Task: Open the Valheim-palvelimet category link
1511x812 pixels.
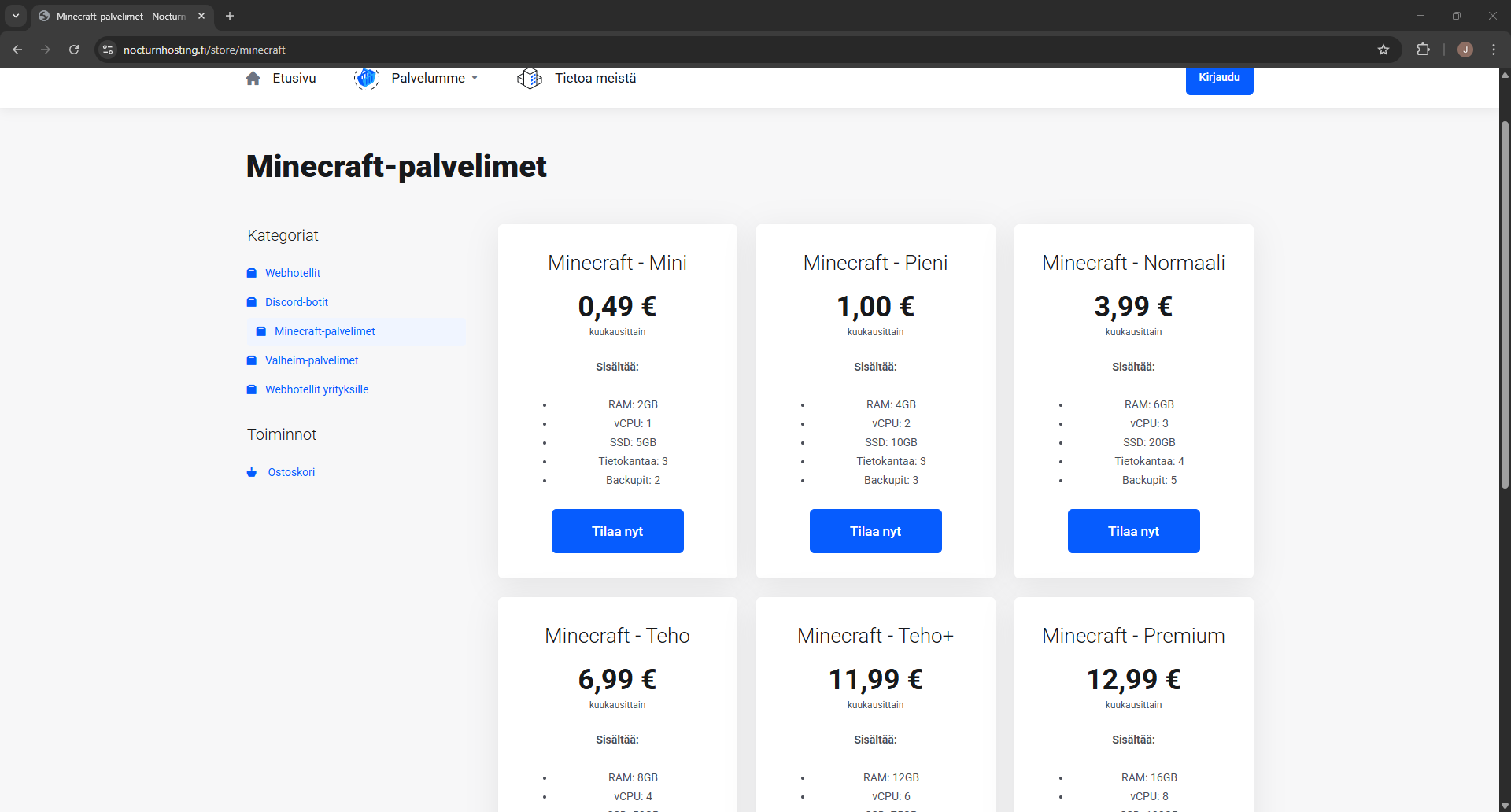Action: pos(312,360)
